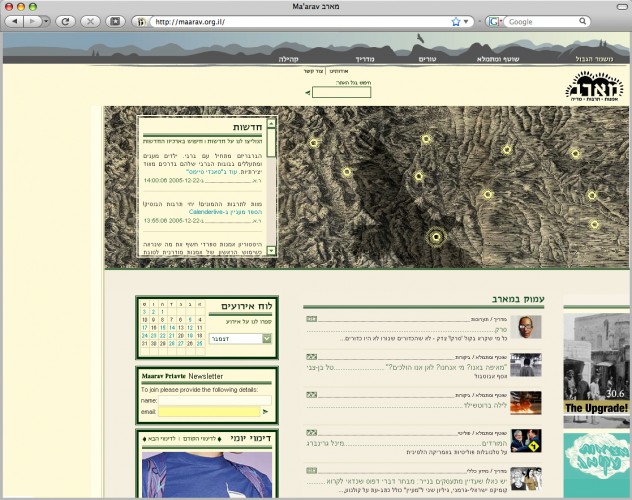This screenshot has height=500, width=632.
Task: Click day 25 in the events calendar
Action: tap(200, 343)
